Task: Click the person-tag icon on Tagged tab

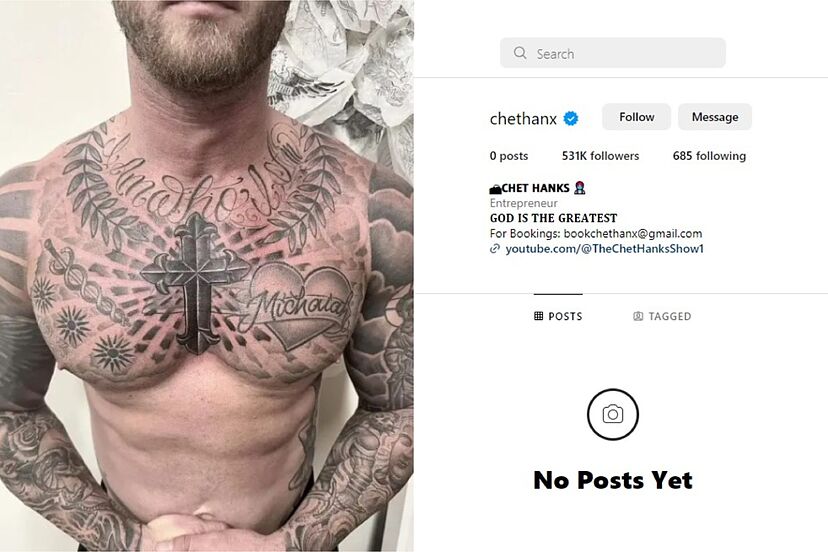Action: tap(638, 316)
